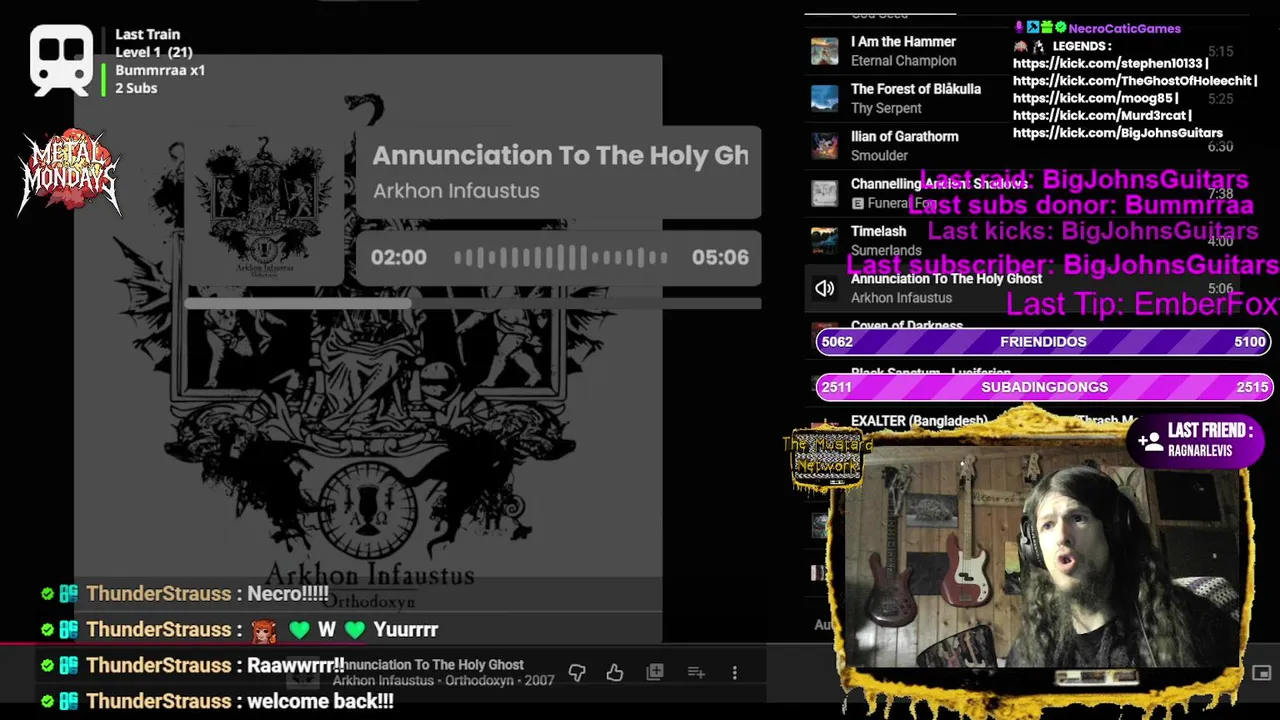1280x720 pixels.
Task: Click the 'Raawwrrr!!' chat message
Action: coord(296,666)
